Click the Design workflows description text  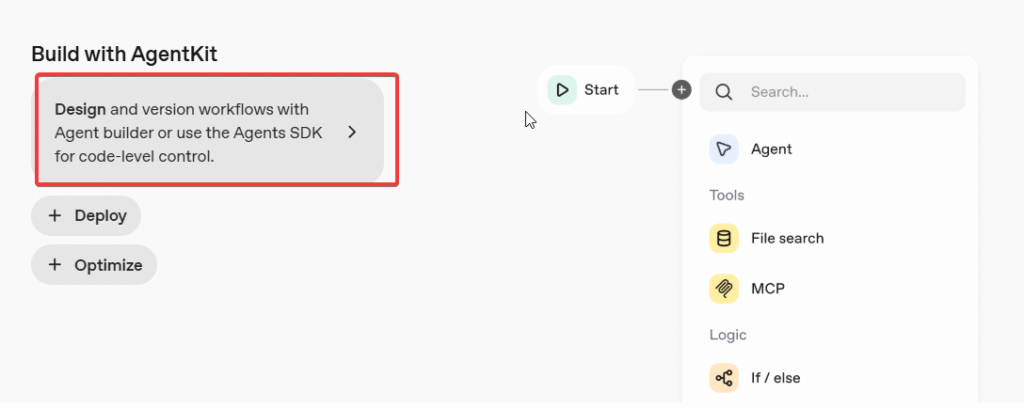pyautogui.click(x=188, y=132)
